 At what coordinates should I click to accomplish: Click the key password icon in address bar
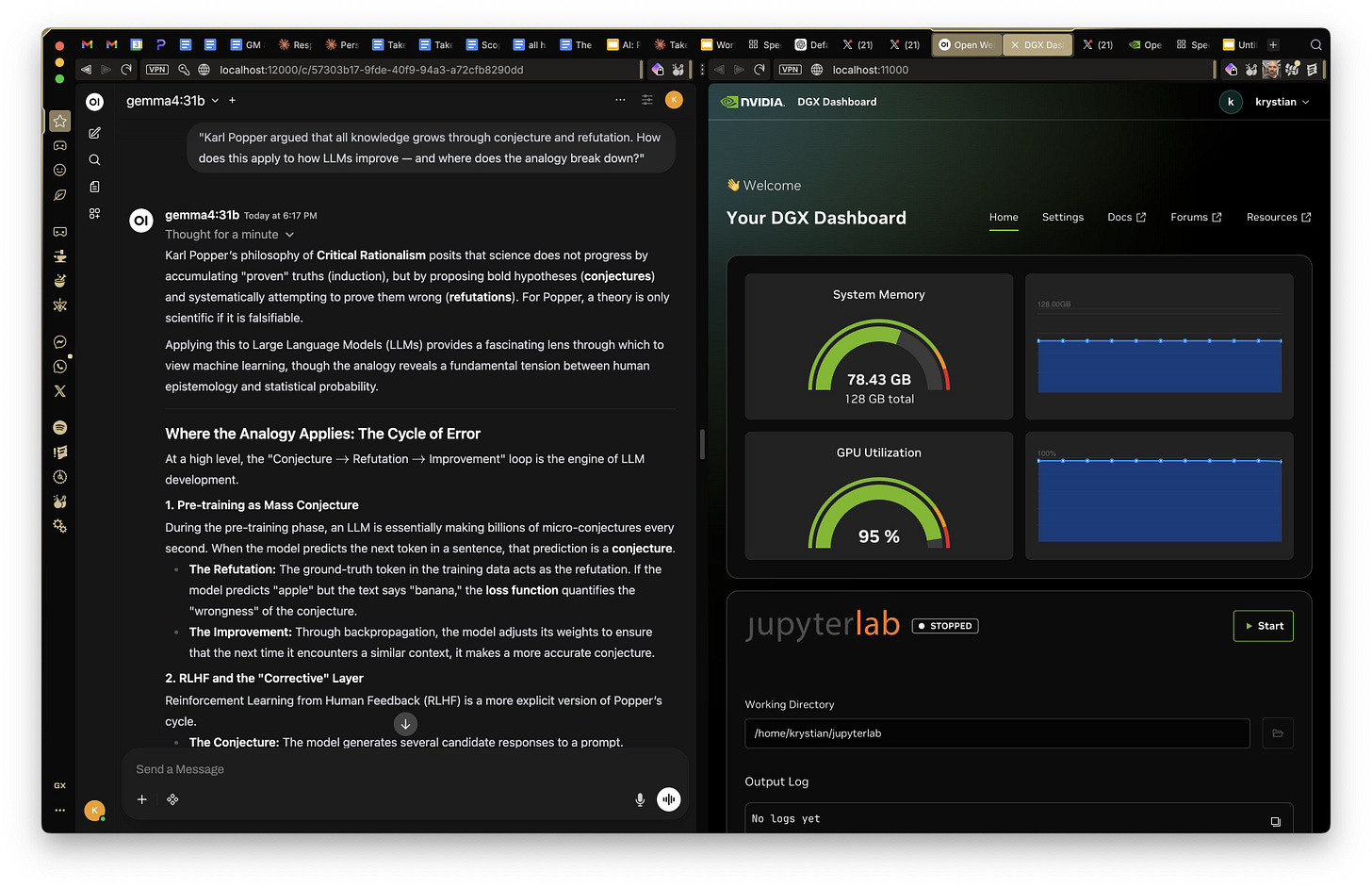point(184,70)
